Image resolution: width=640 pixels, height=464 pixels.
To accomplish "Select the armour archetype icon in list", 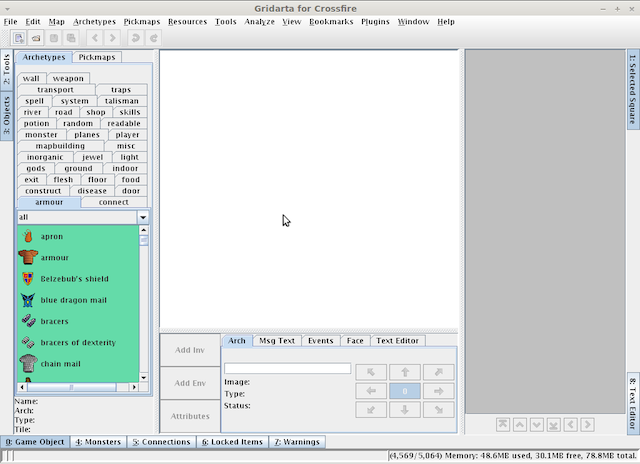I will click(28, 258).
